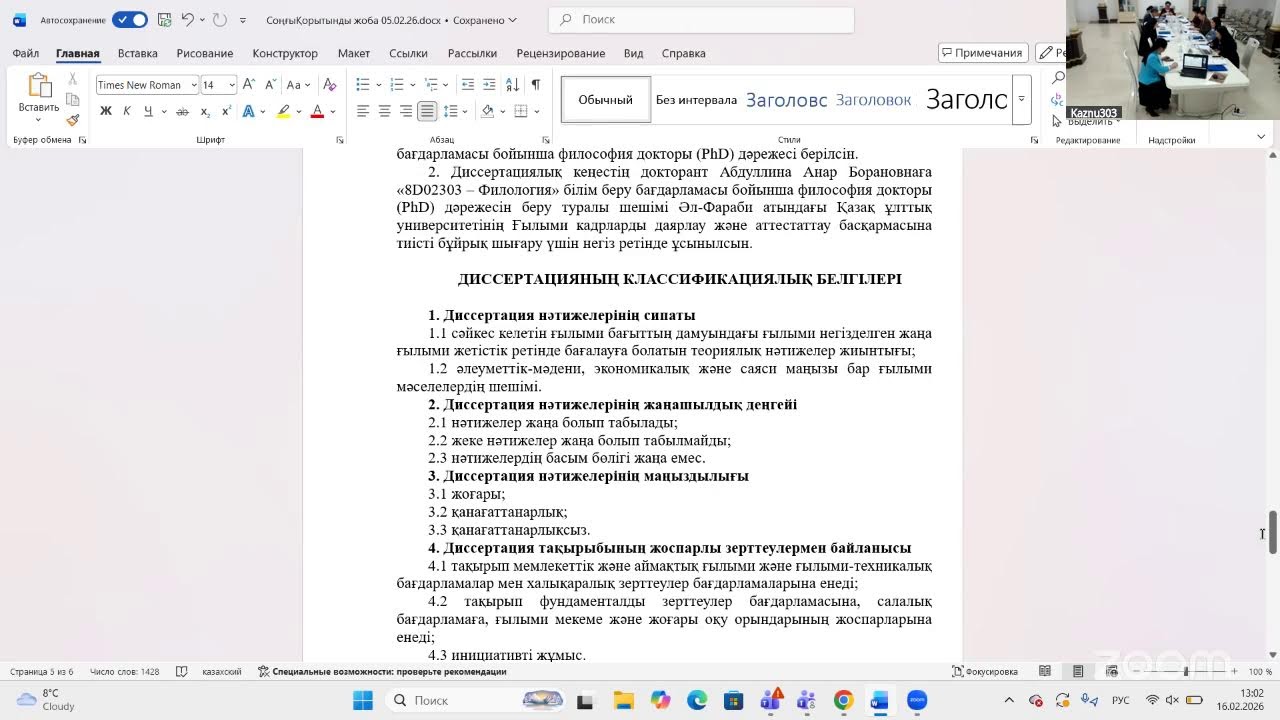This screenshot has width=1280, height=720.
Task: Switch to the Вставка tab
Action: (x=138, y=53)
